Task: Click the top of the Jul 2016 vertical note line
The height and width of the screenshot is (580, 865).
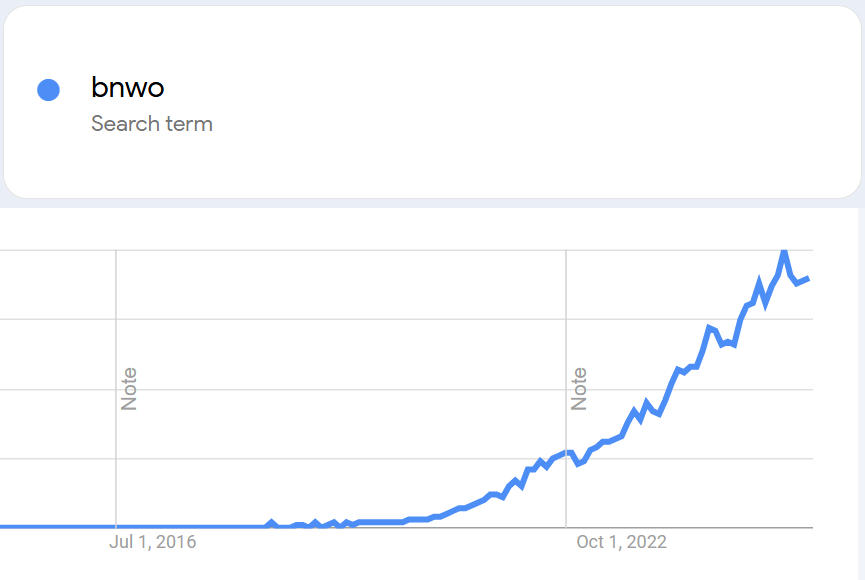Action: (x=116, y=253)
